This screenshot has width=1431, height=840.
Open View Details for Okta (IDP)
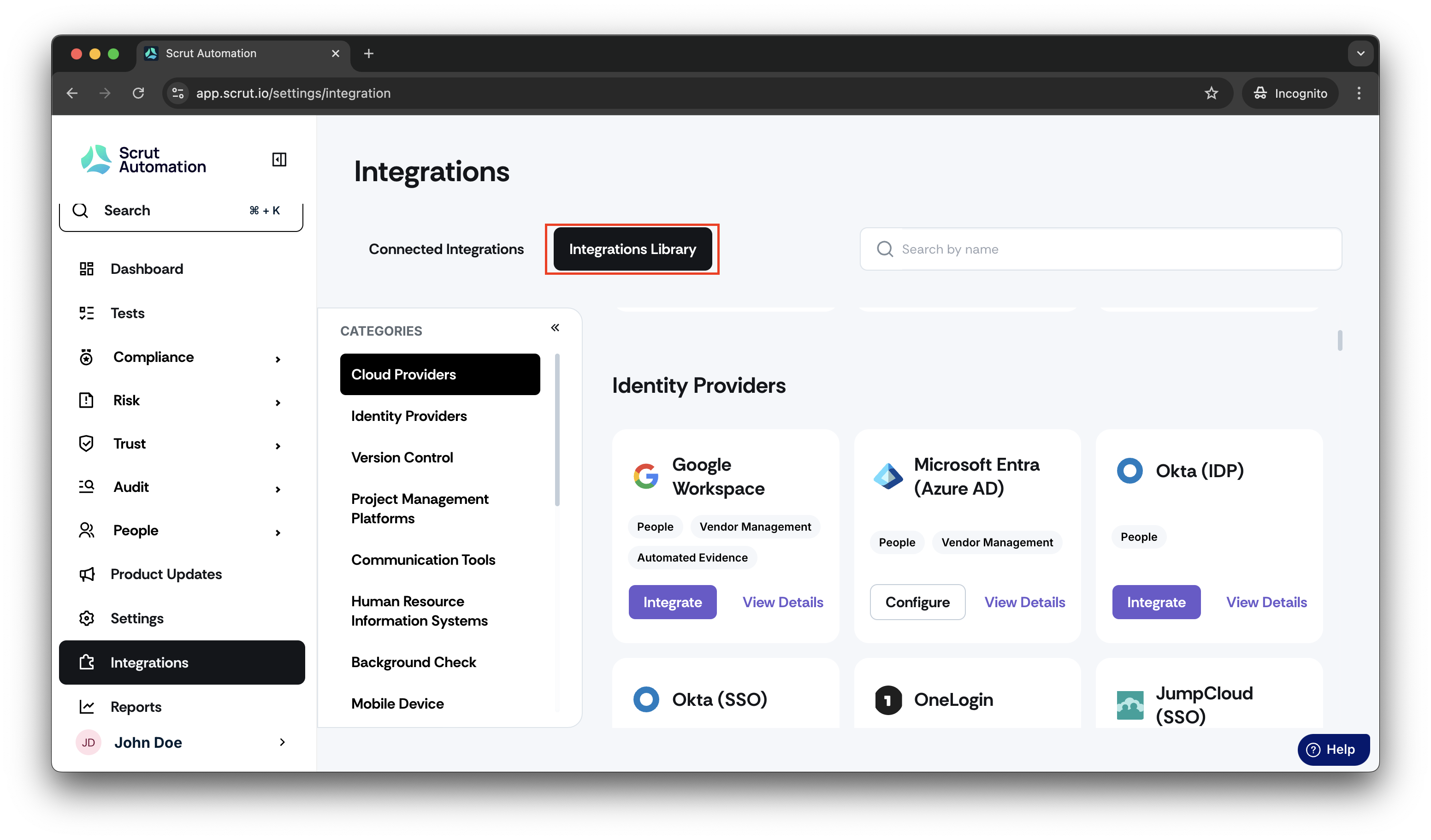click(x=1266, y=602)
